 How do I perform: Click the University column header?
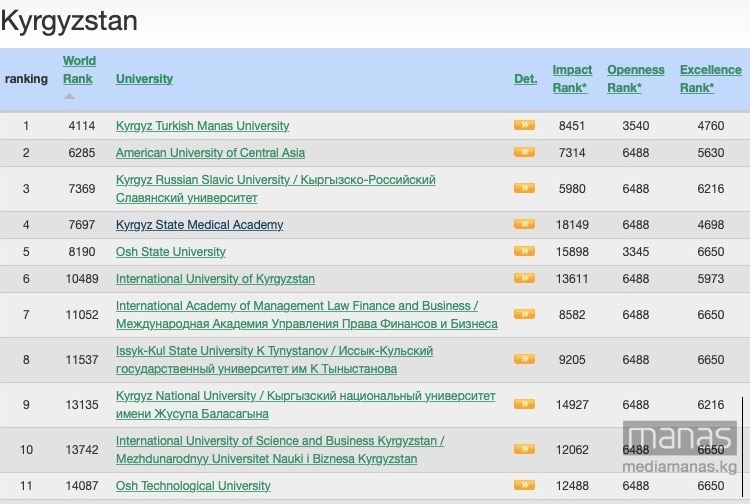pos(144,79)
